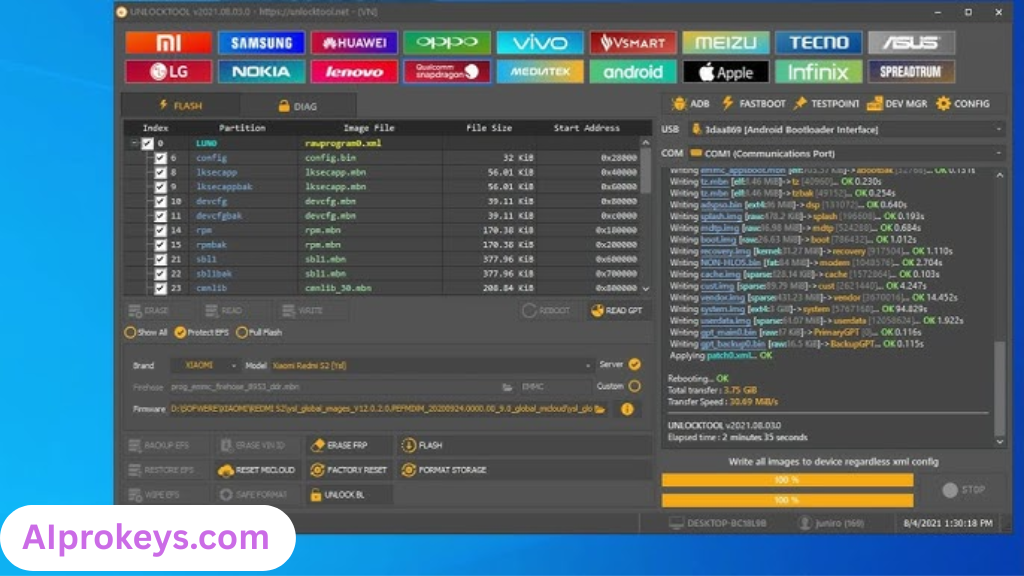This screenshot has width=1024, height=576.
Task: Select the Nokia brand tile
Action: click(261, 71)
